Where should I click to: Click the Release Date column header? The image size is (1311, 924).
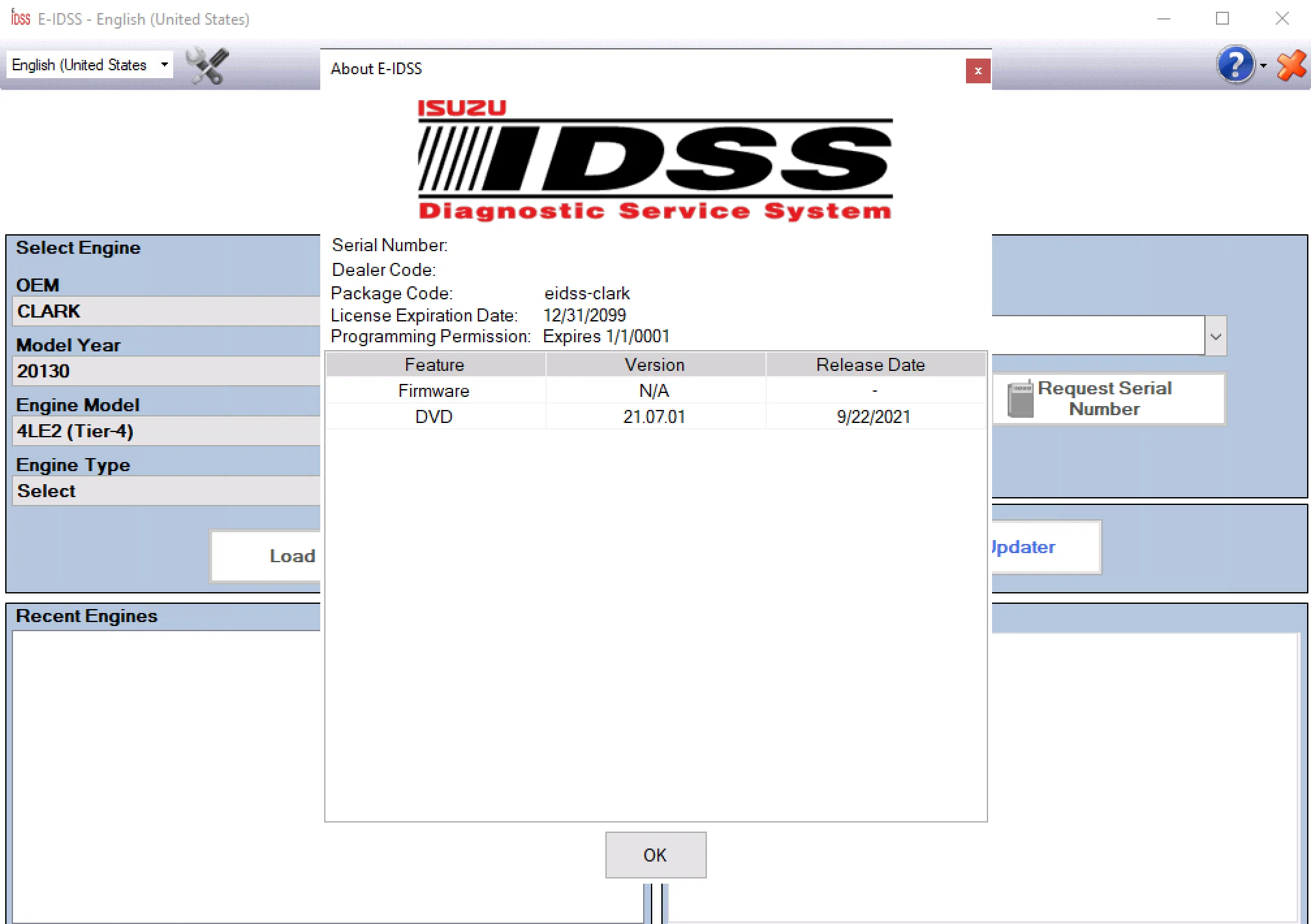pyautogui.click(x=876, y=364)
